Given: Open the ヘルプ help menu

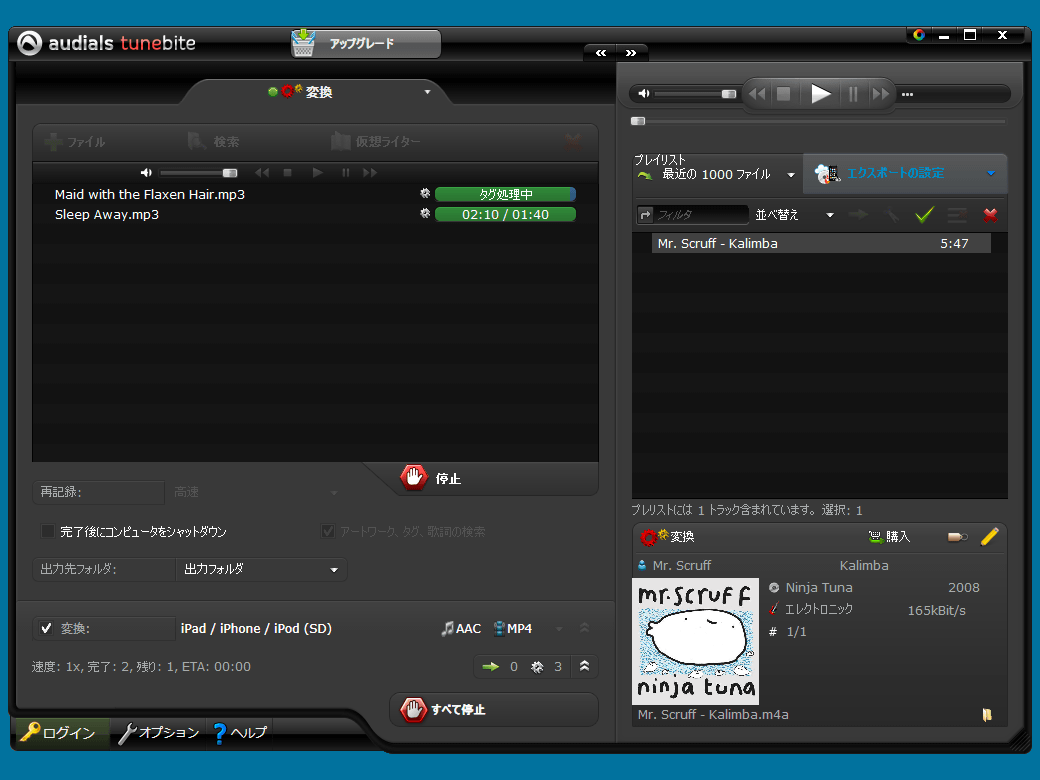Looking at the screenshot, I should [239, 733].
